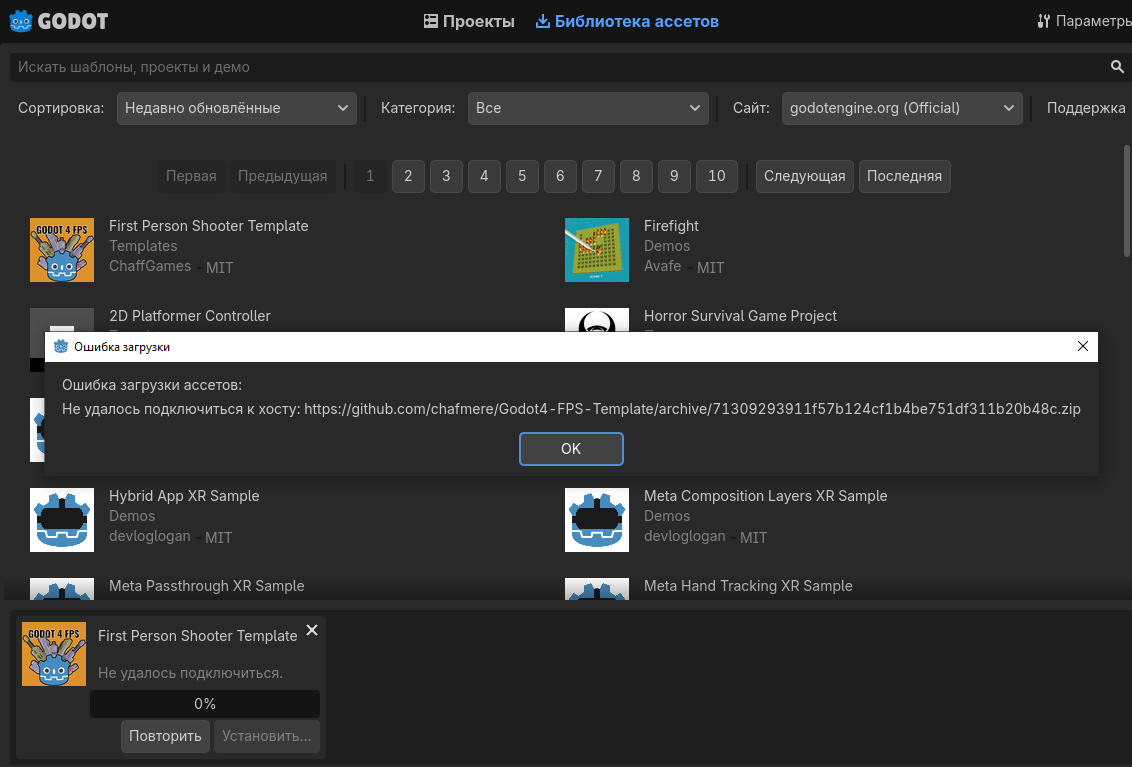1132x767 pixels.
Task: Open 2D Platformer Controller title
Action: pos(190,316)
